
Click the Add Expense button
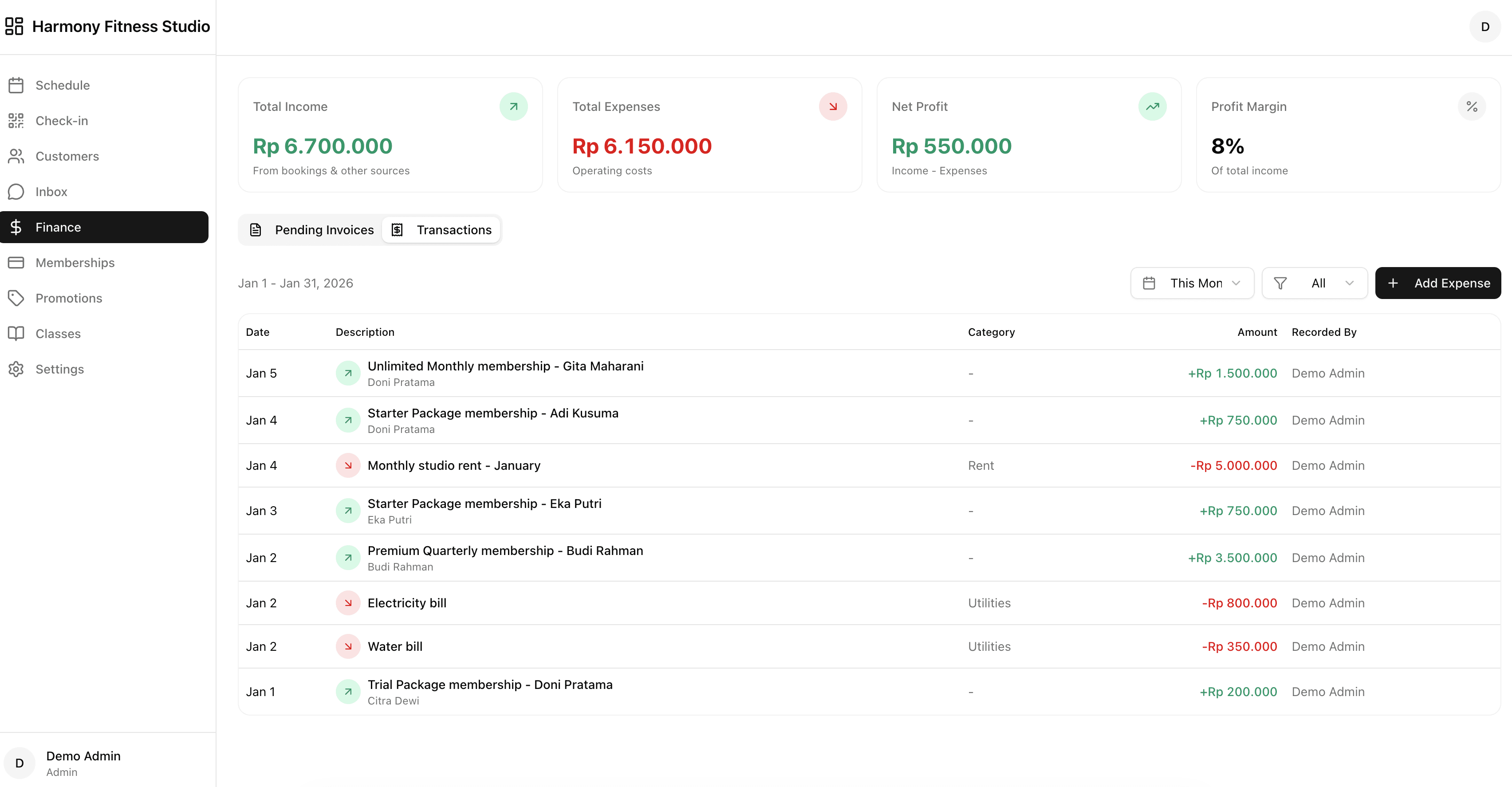tap(1437, 283)
